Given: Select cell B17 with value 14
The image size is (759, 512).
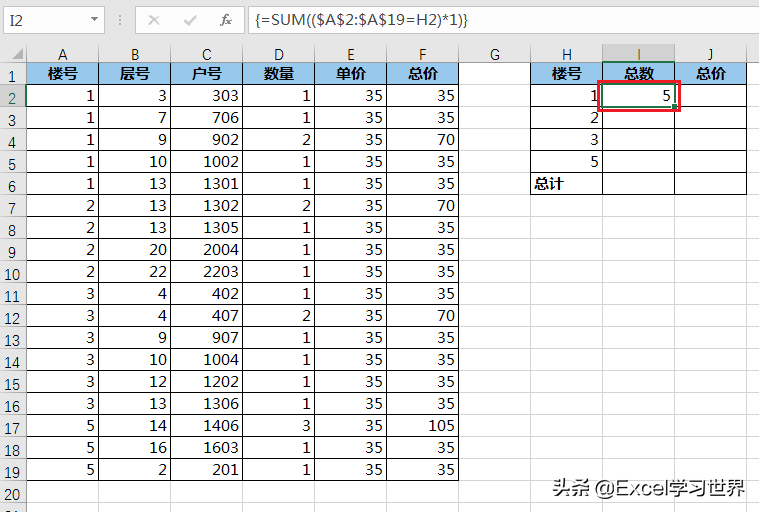Looking at the screenshot, I should tap(135, 426).
